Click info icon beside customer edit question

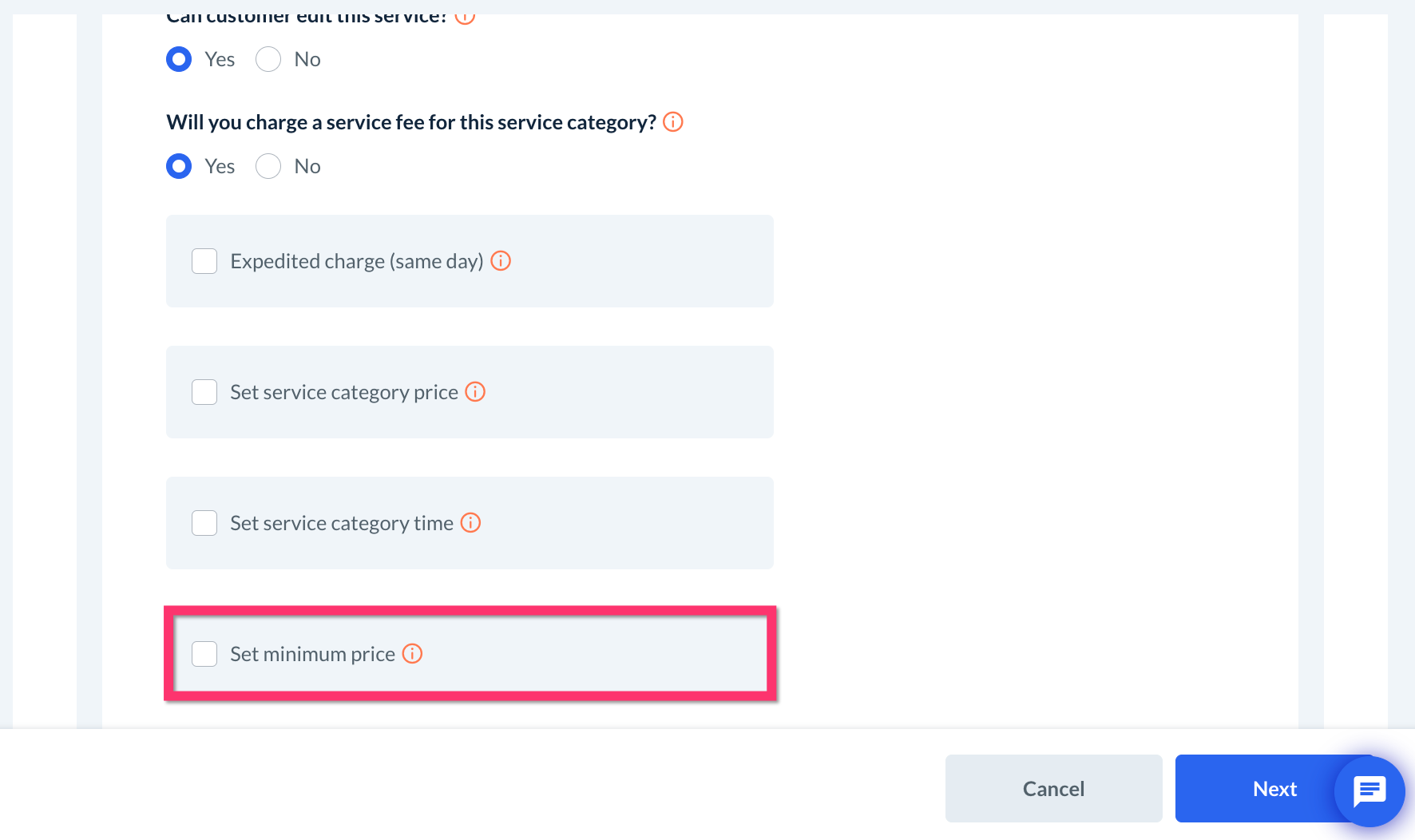point(465,18)
